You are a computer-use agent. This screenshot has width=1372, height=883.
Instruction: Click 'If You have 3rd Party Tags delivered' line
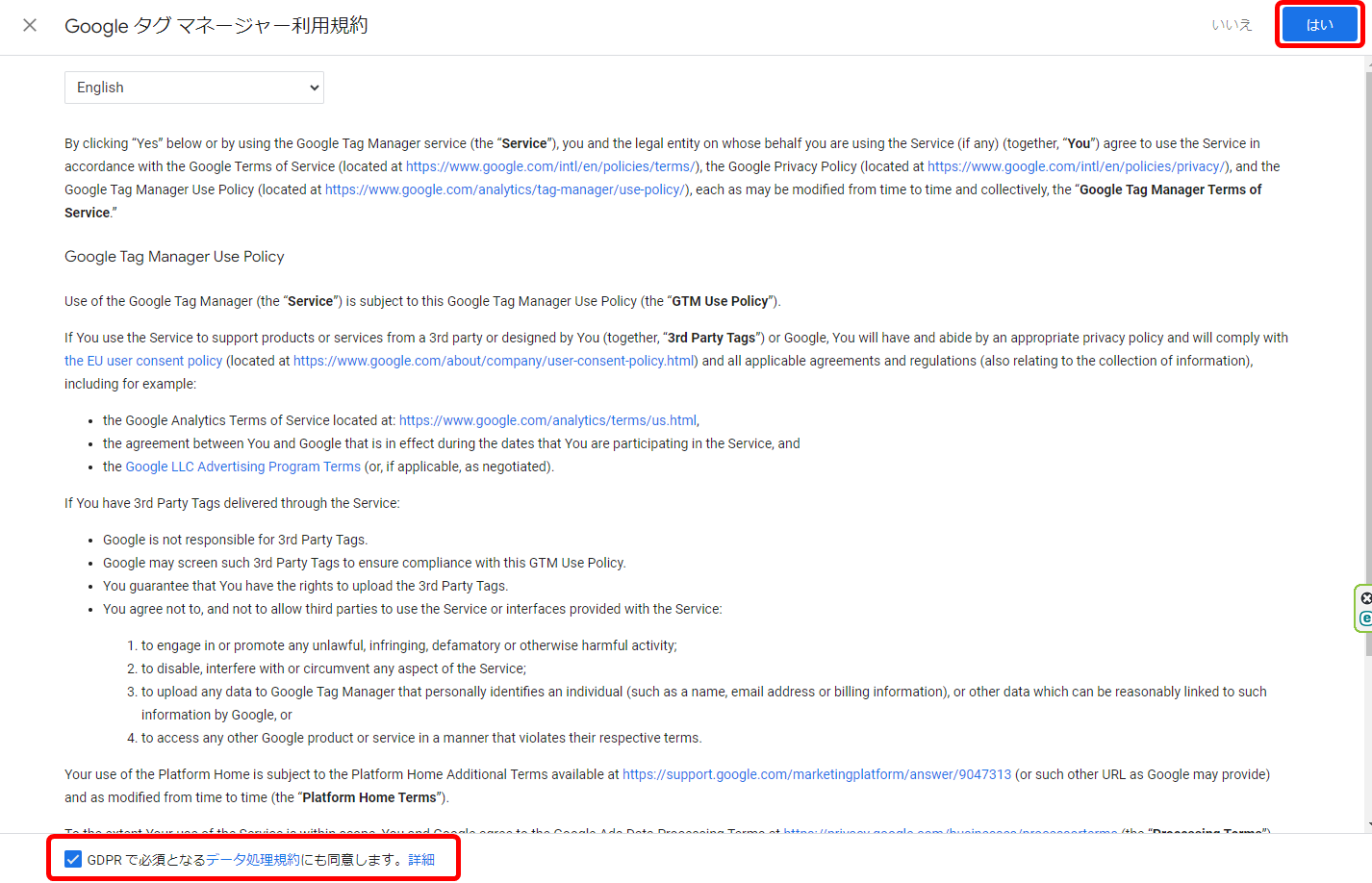[x=232, y=503]
